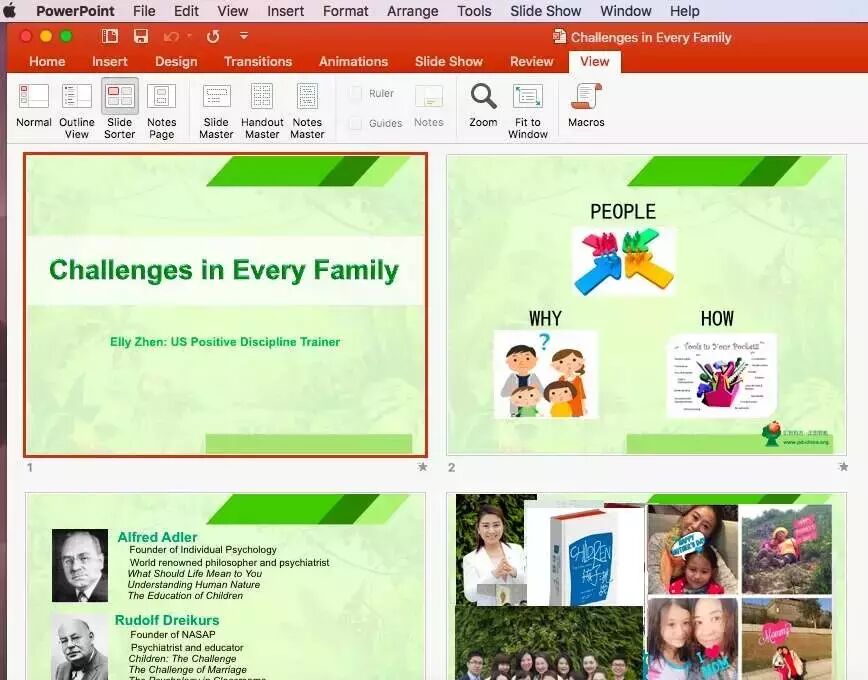Open the View menu in menu bar
Image resolution: width=868 pixels, height=680 pixels.
[232, 11]
